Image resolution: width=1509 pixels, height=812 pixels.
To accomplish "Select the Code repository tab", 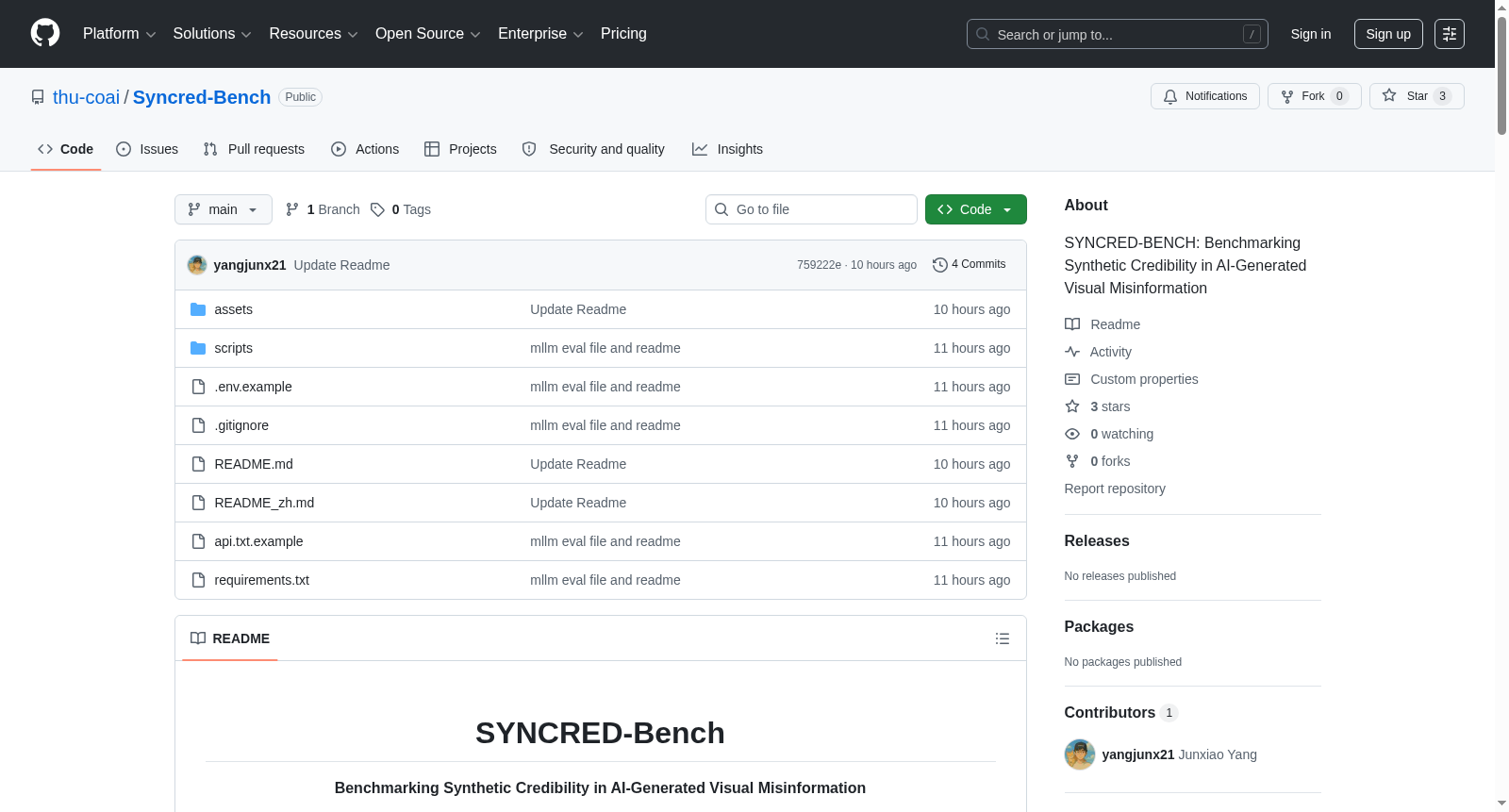I will tap(66, 149).
